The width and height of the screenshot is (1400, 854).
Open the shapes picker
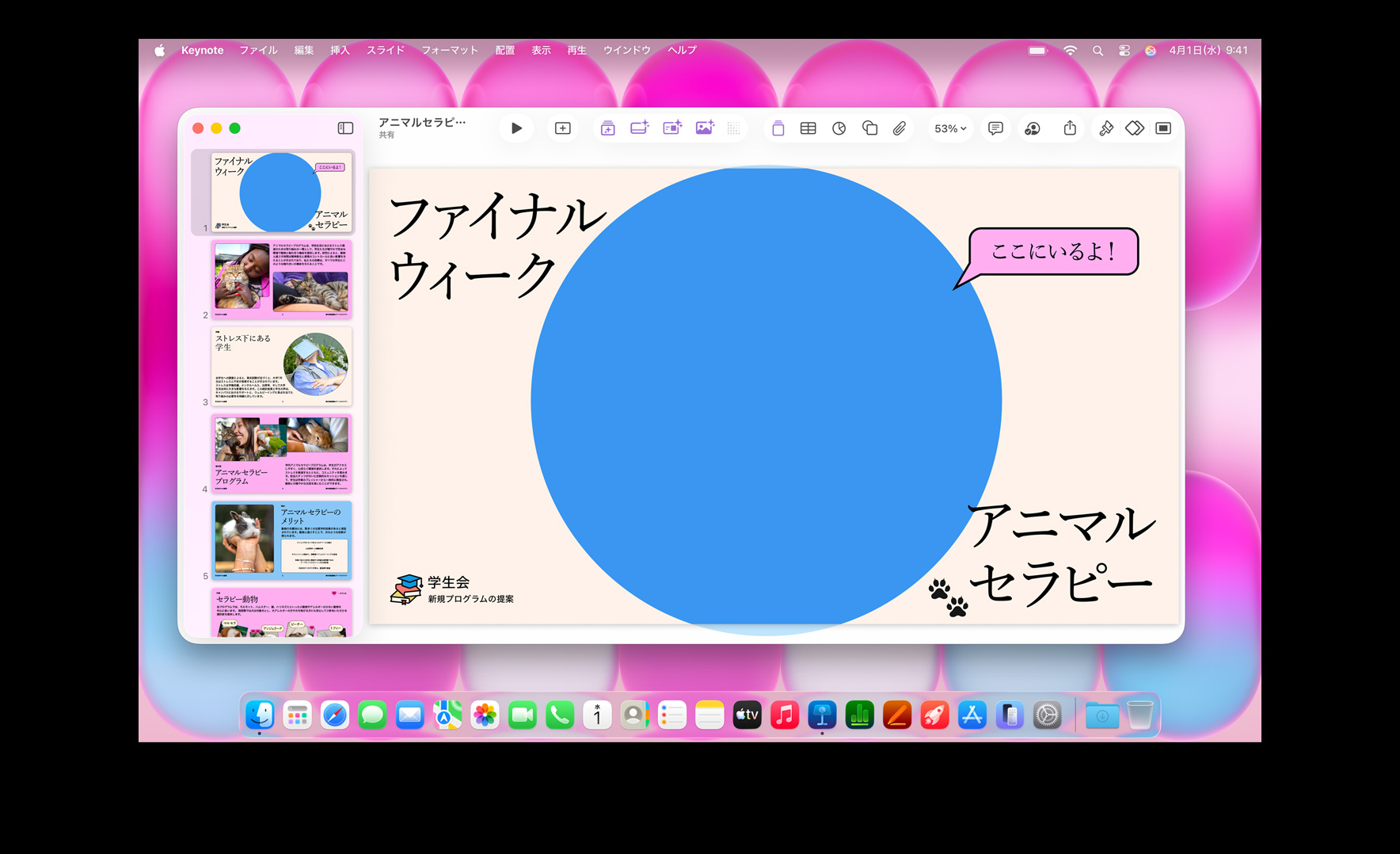pyautogui.click(x=869, y=128)
